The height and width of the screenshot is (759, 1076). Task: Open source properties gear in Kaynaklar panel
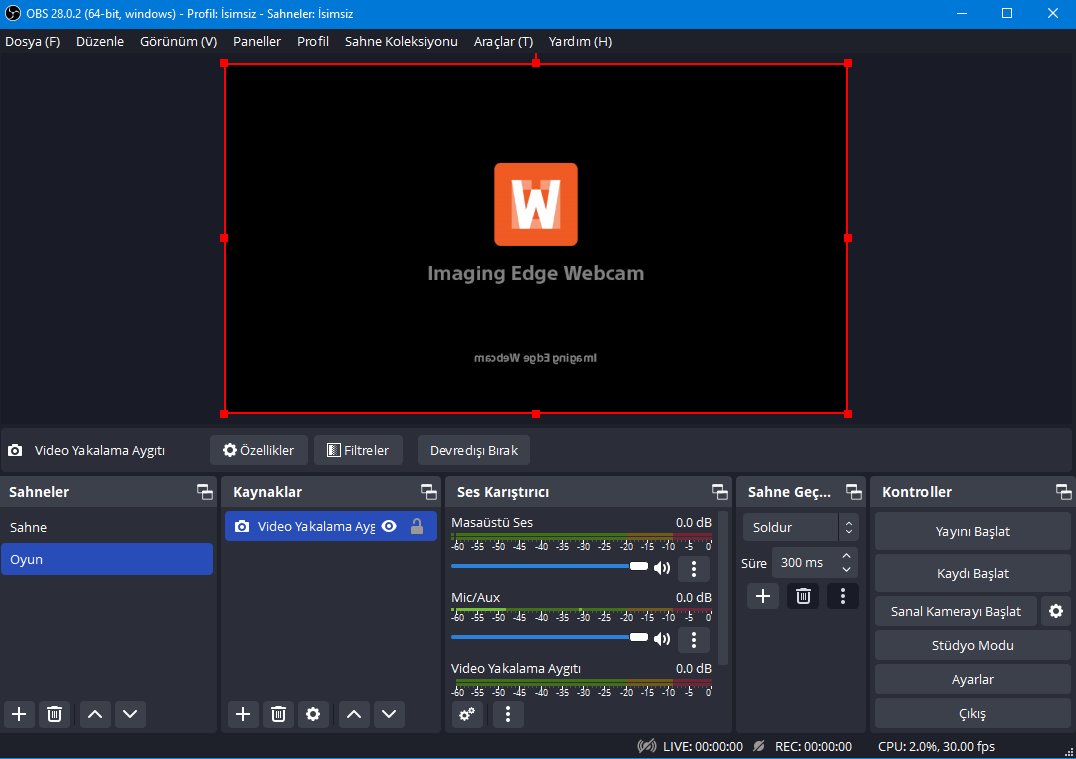(x=313, y=714)
